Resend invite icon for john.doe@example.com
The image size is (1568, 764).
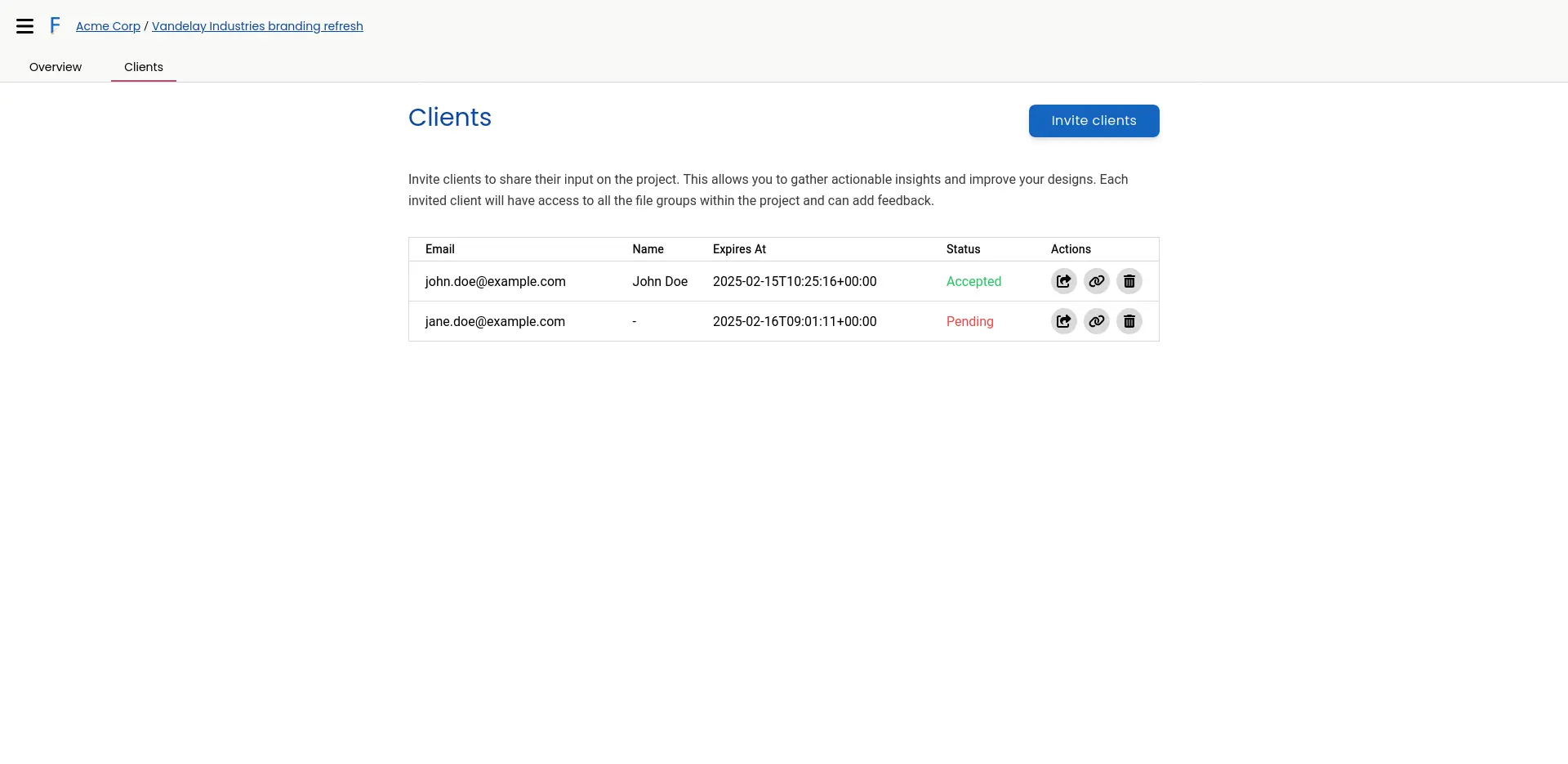coord(1063,281)
